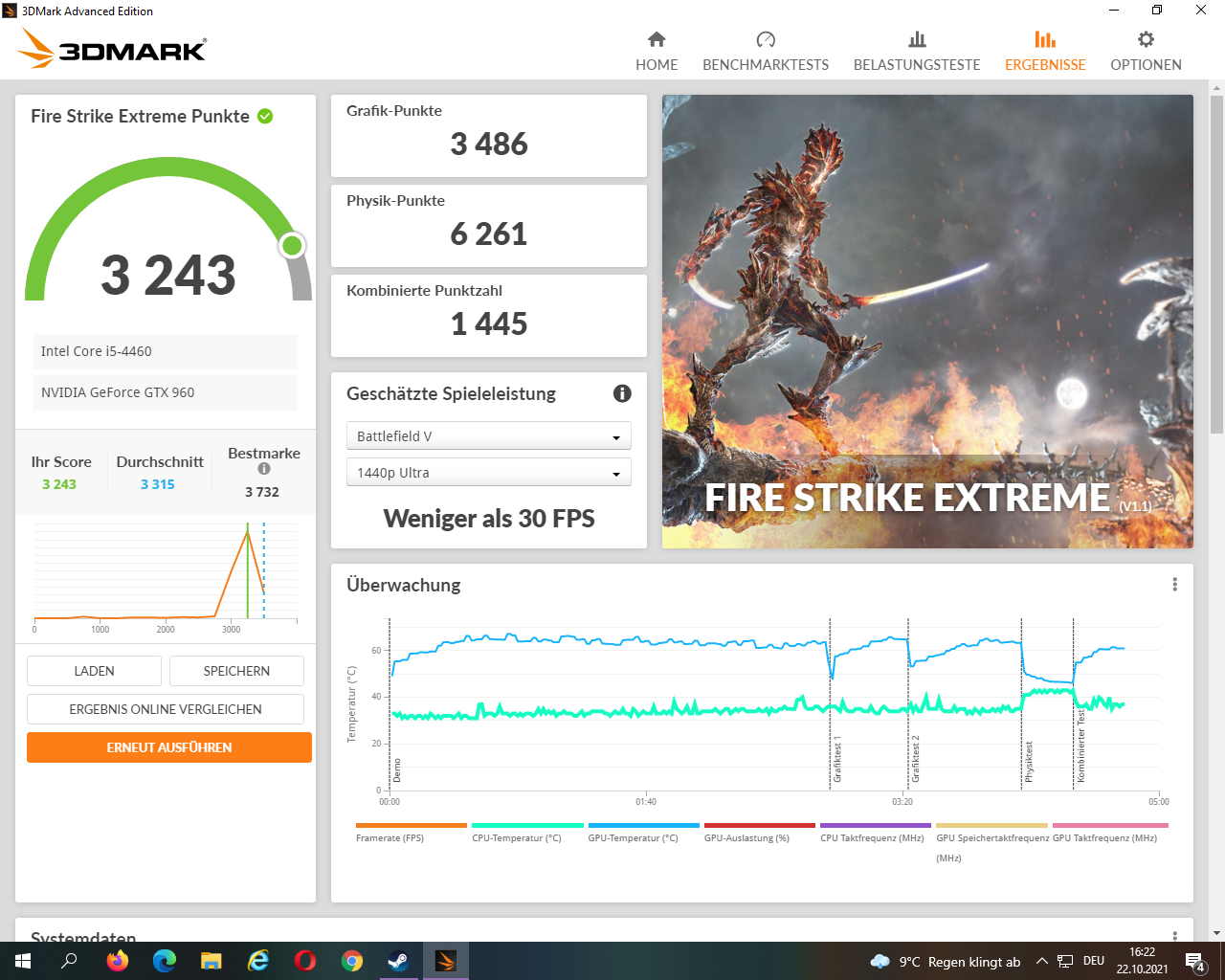1225x980 pixels.
Task: Click 3DMark taskbar icon
Action: coord(446,961)
